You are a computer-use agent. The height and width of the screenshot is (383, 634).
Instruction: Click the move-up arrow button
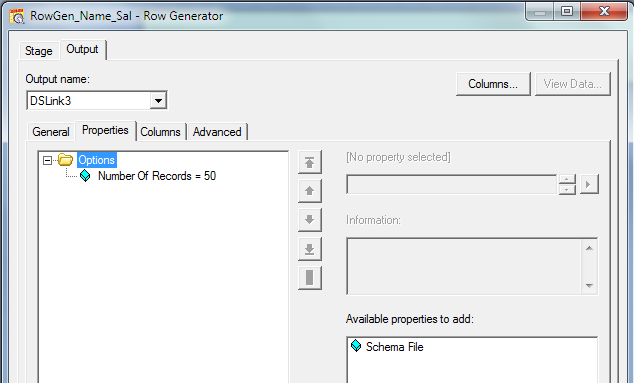tap(310, 191)
